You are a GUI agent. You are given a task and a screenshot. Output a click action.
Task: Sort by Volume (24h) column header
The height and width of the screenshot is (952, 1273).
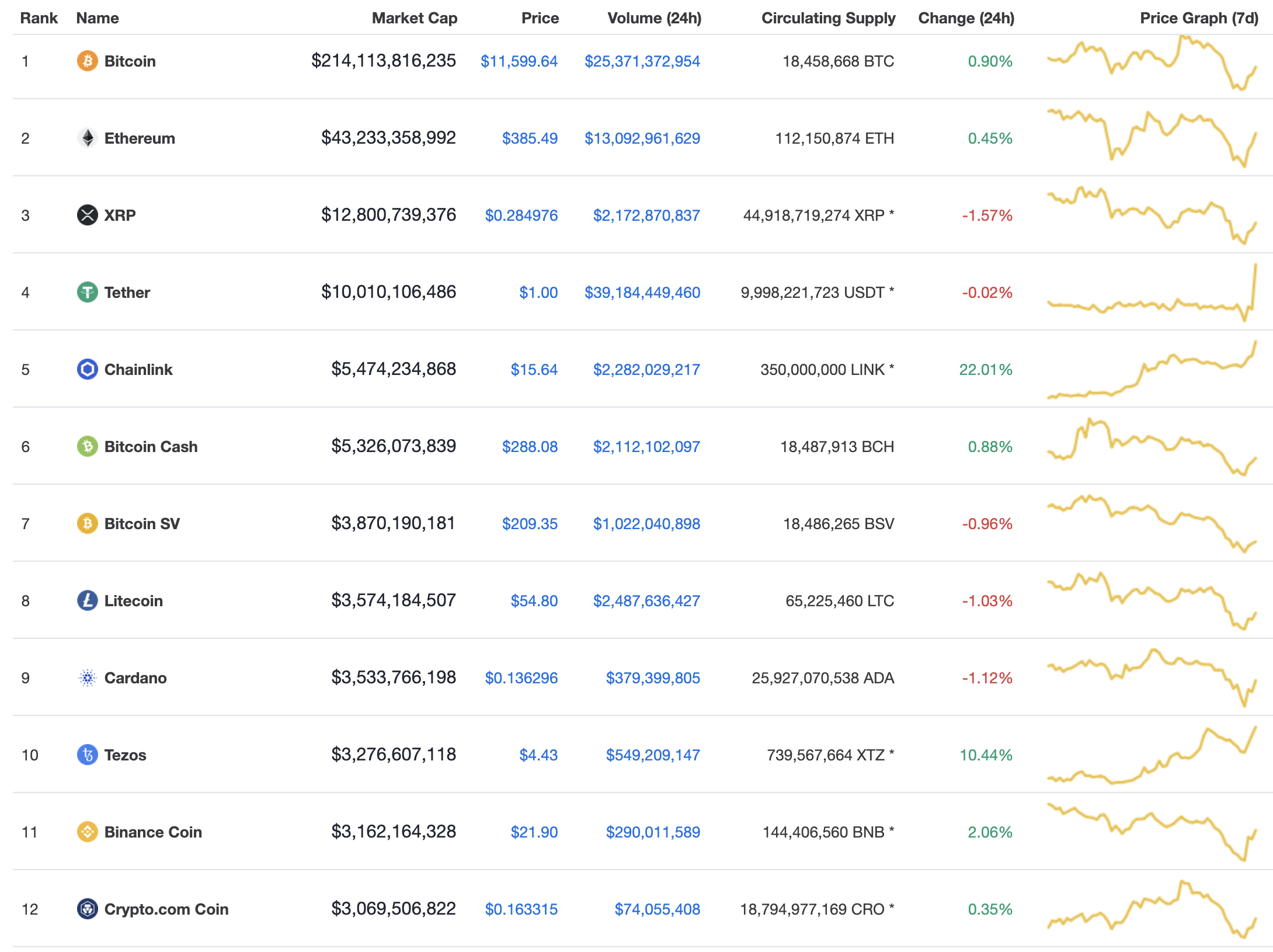[x=655, y=18]
